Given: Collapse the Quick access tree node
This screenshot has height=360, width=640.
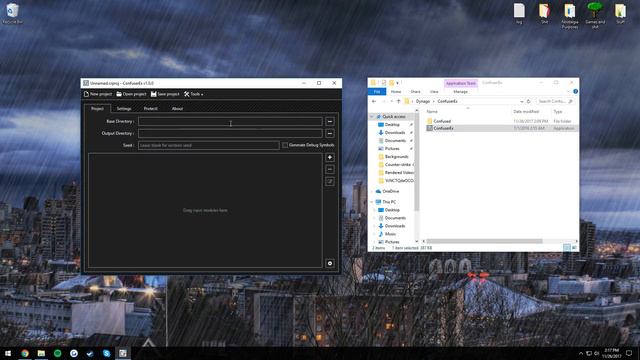Looking at the screenshot, I should [372, 117].
